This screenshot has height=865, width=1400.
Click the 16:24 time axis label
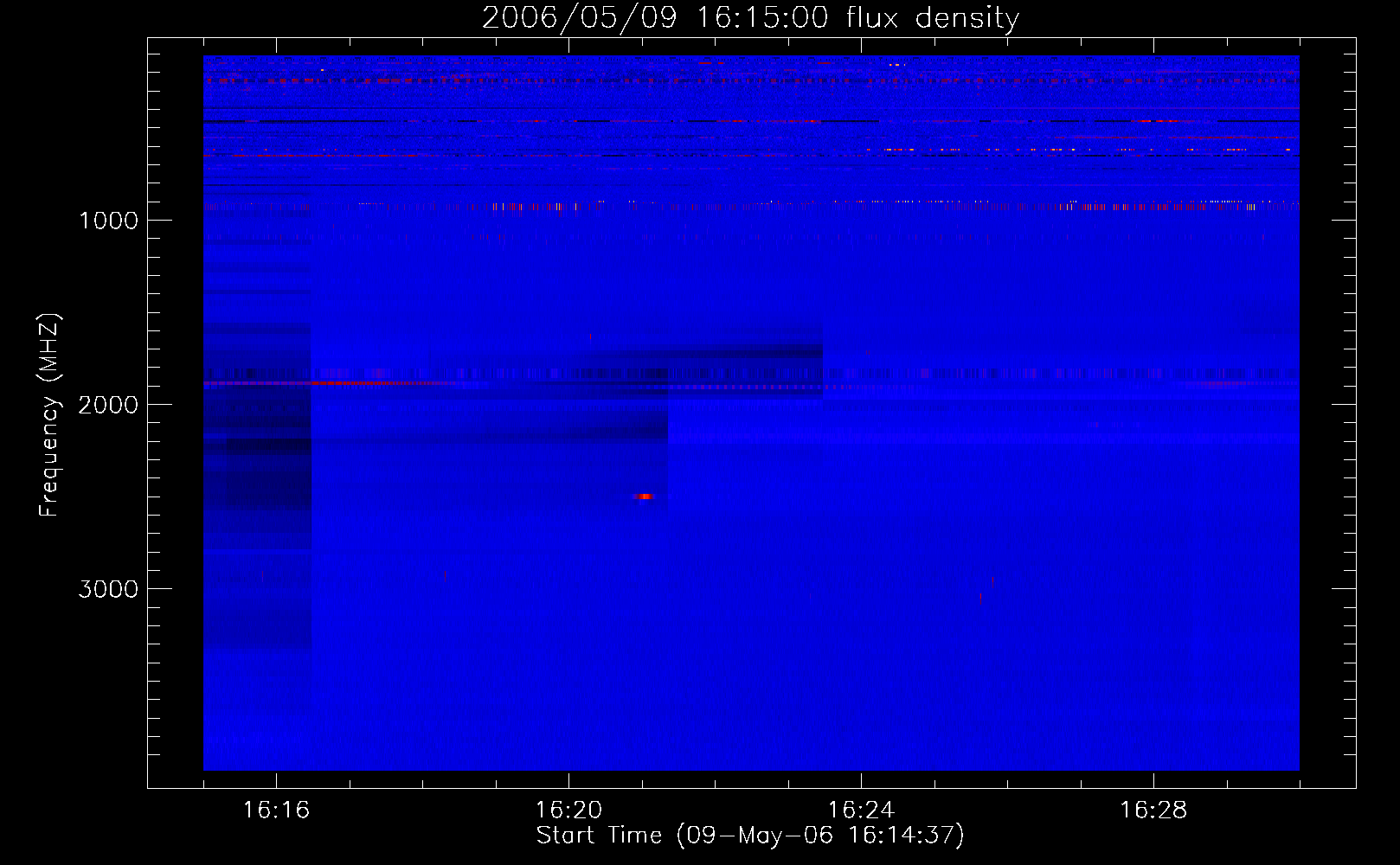tap(861, 811)
